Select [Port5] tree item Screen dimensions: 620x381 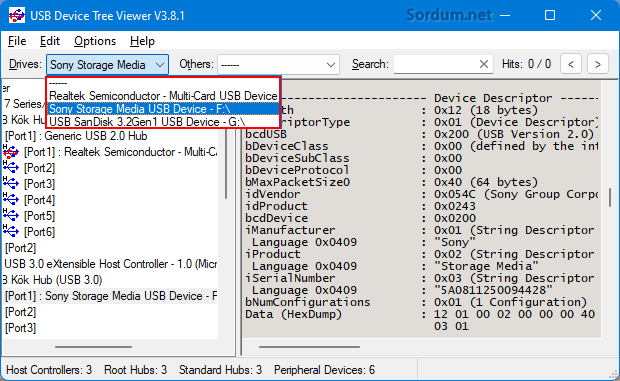pos(40,216)
